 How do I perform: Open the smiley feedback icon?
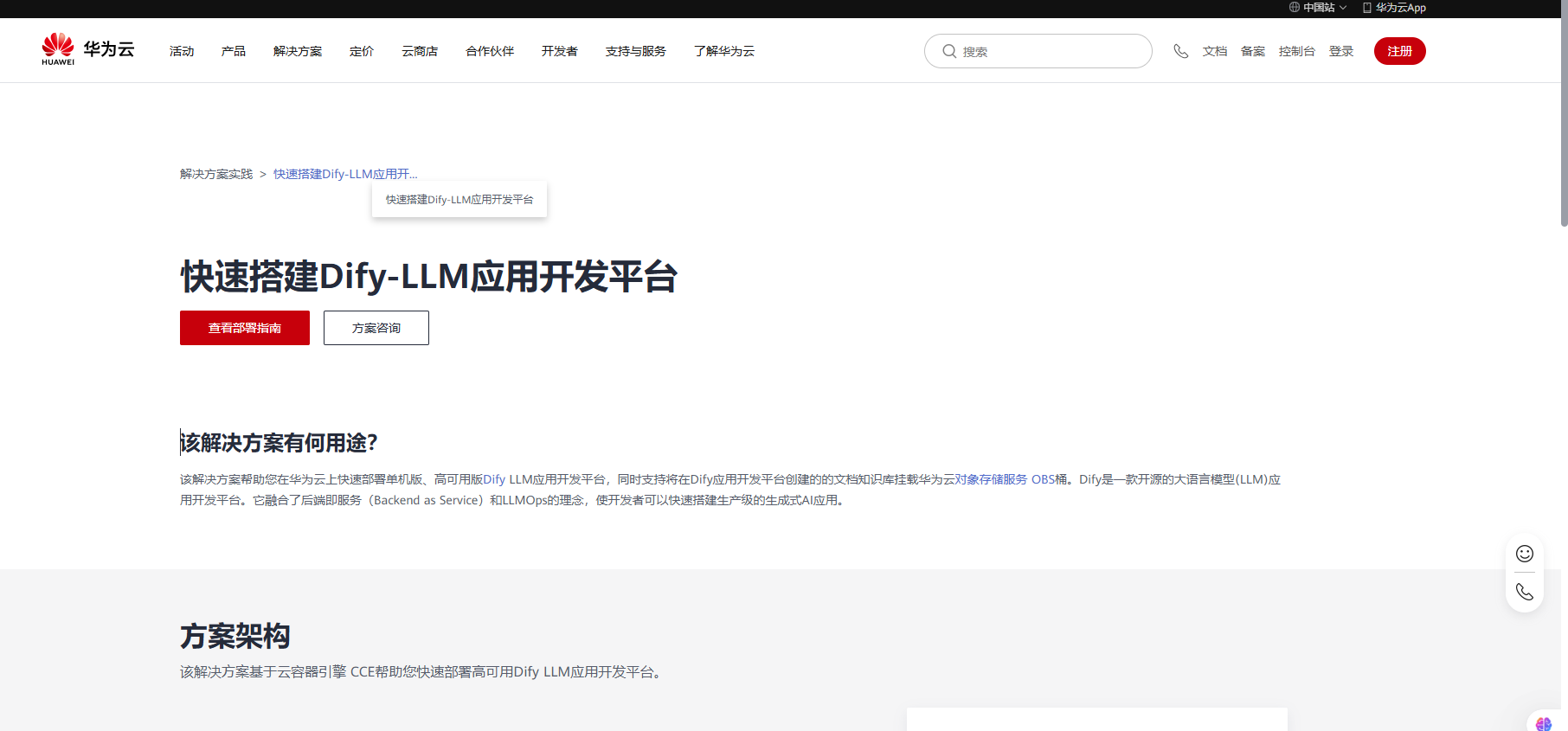[x=1525, y=554]
